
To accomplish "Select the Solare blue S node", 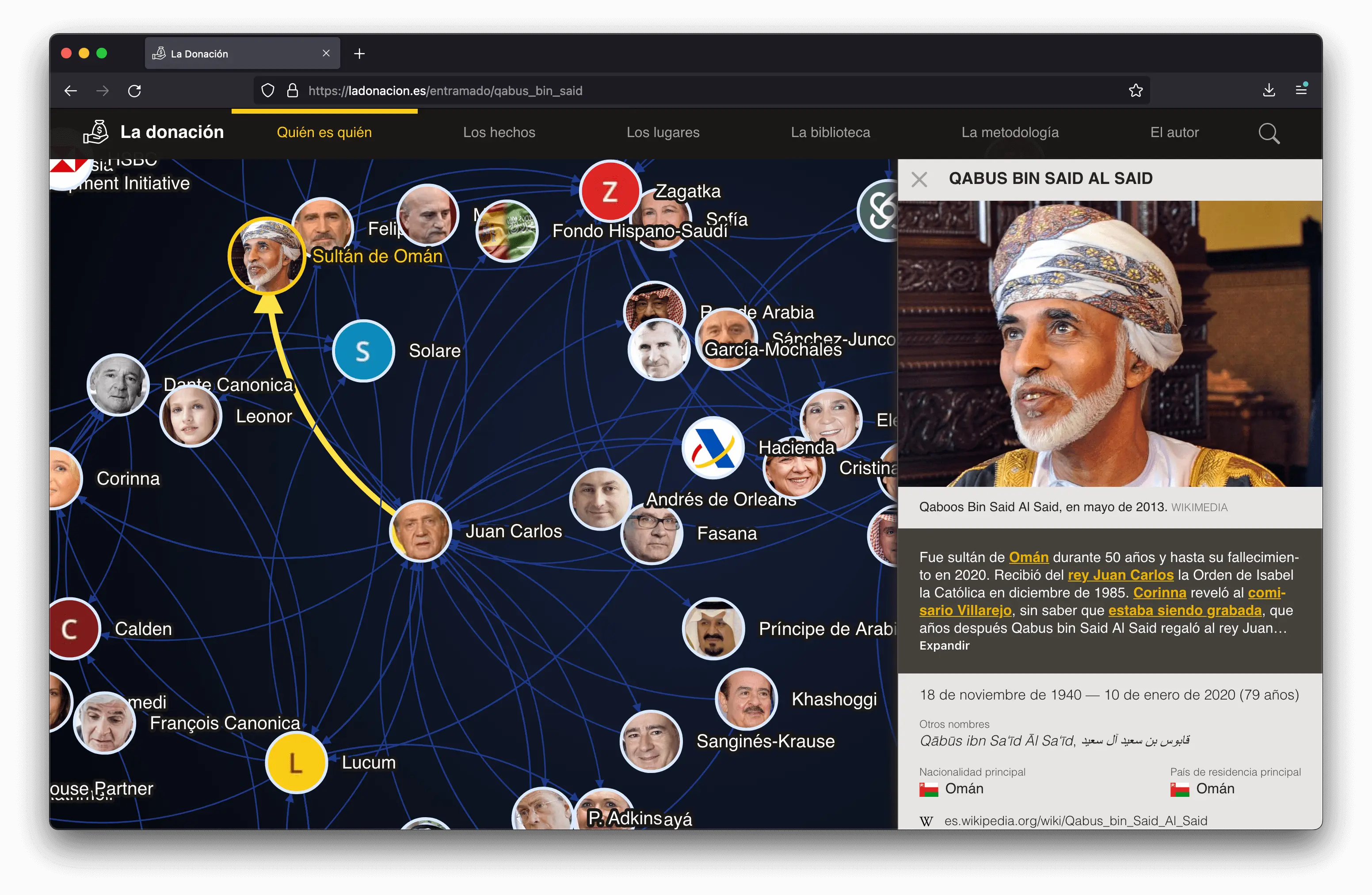I will click(363, 351).
